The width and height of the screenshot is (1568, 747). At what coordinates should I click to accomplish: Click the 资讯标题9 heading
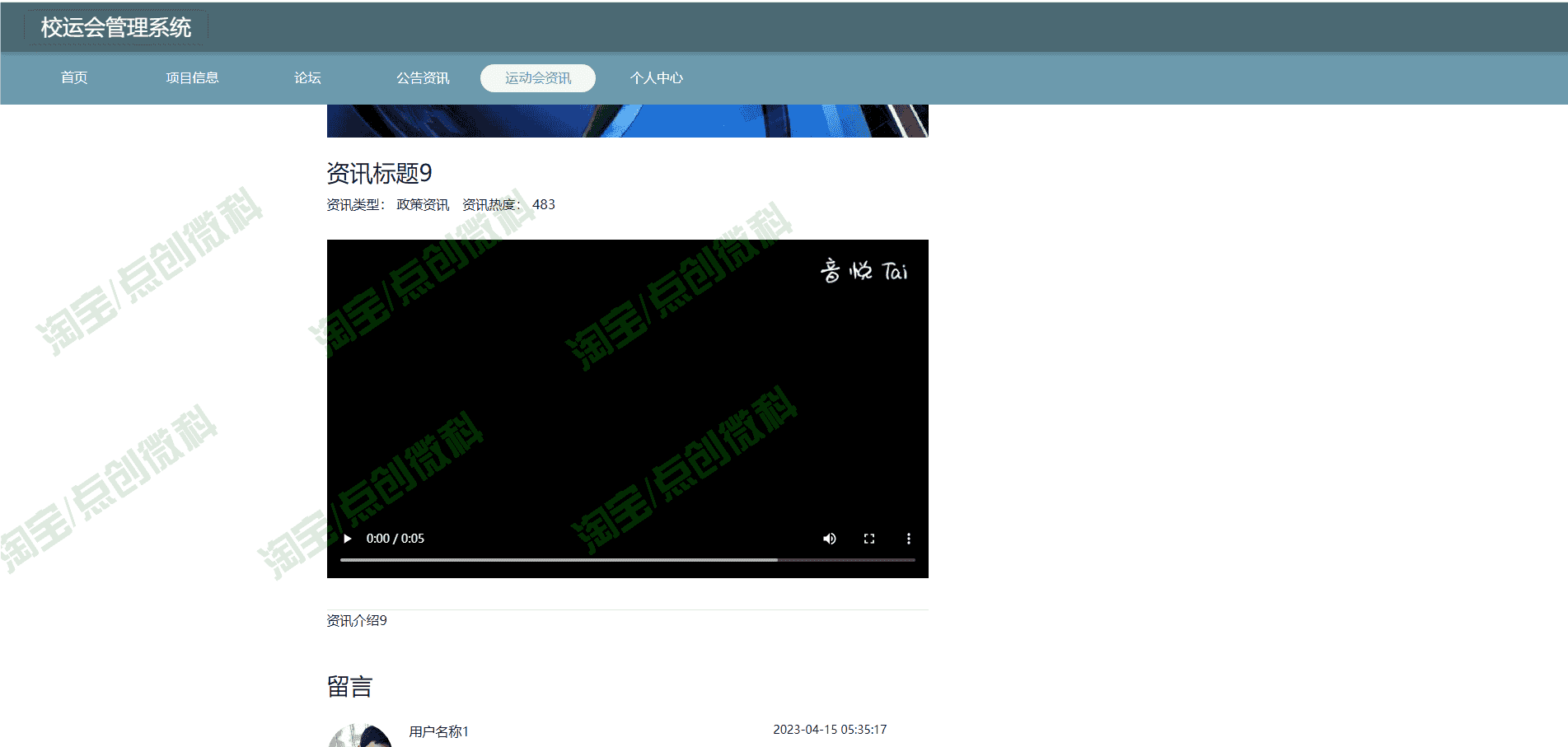tap(379, 173)
